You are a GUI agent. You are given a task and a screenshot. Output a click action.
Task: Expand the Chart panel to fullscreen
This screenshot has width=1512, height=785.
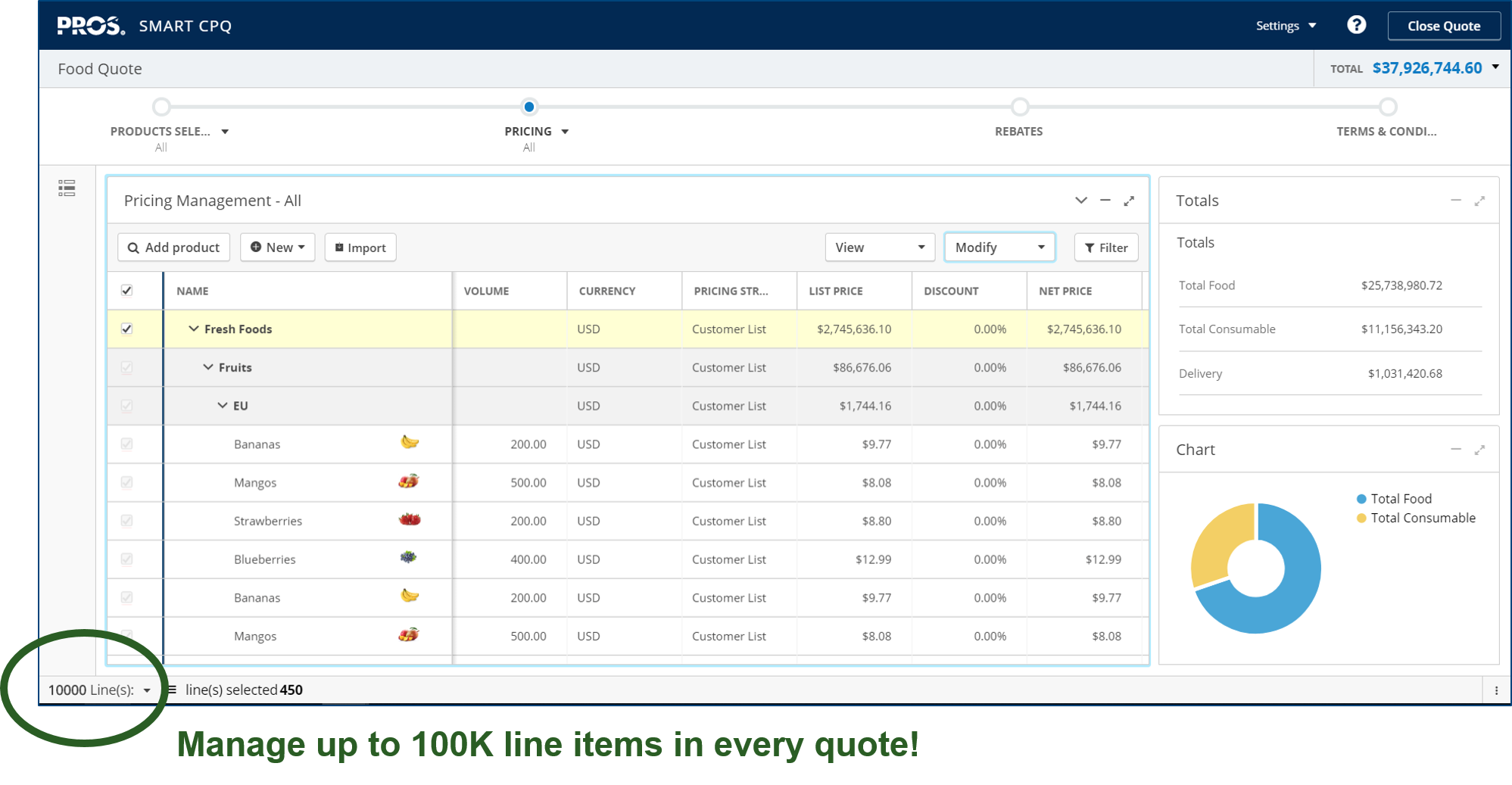point(1479,450)
